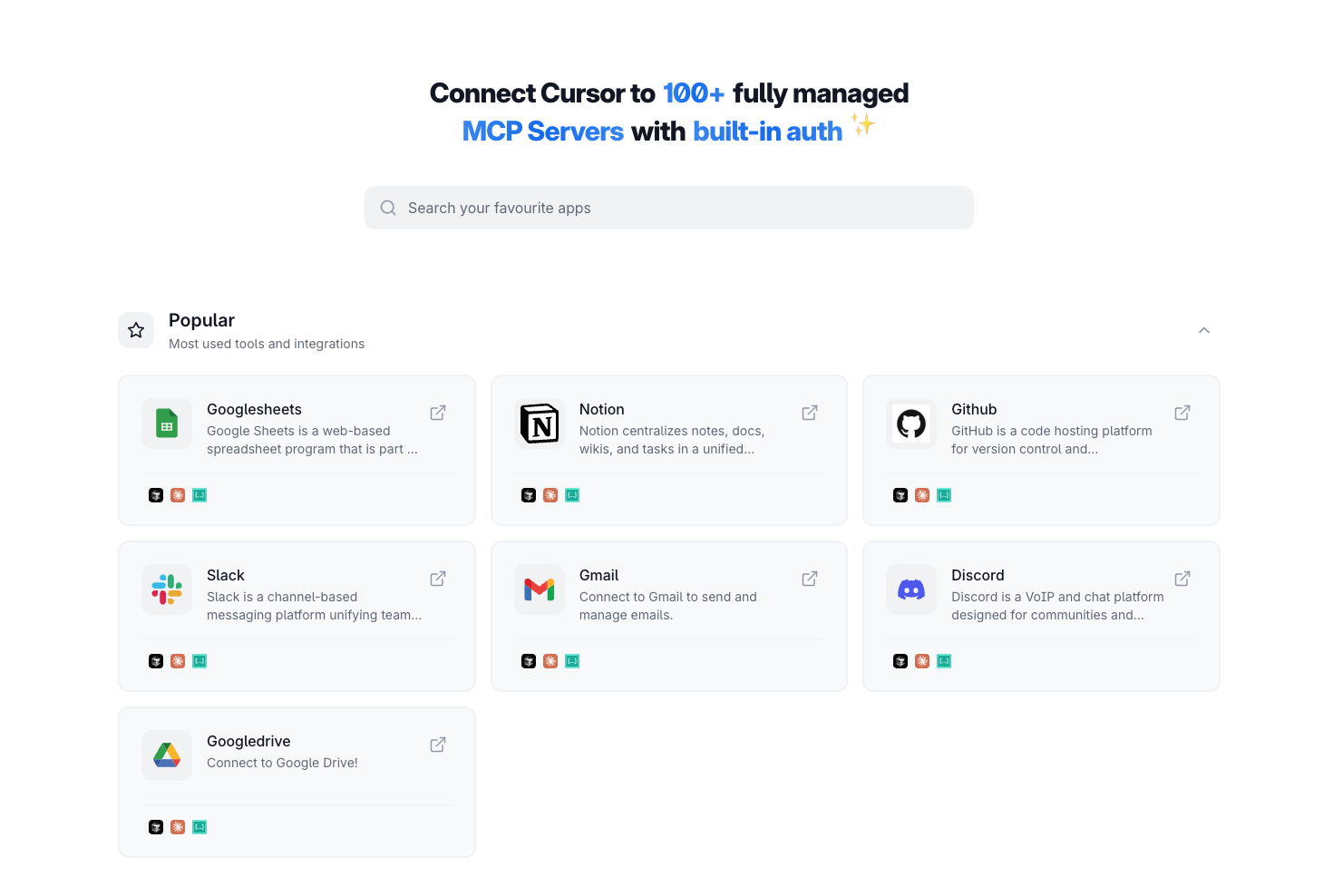Image resolution: width=1333 pixels, height=896 pixels.
Task: Open Notion via its external link icon
Action: (x=810, y=413)
